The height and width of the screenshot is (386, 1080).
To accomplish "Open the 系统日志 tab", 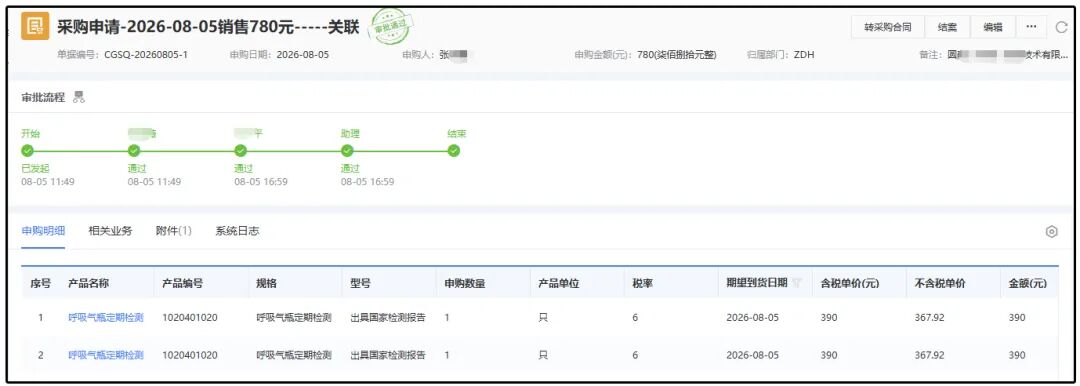I will [x=238, y=231].
